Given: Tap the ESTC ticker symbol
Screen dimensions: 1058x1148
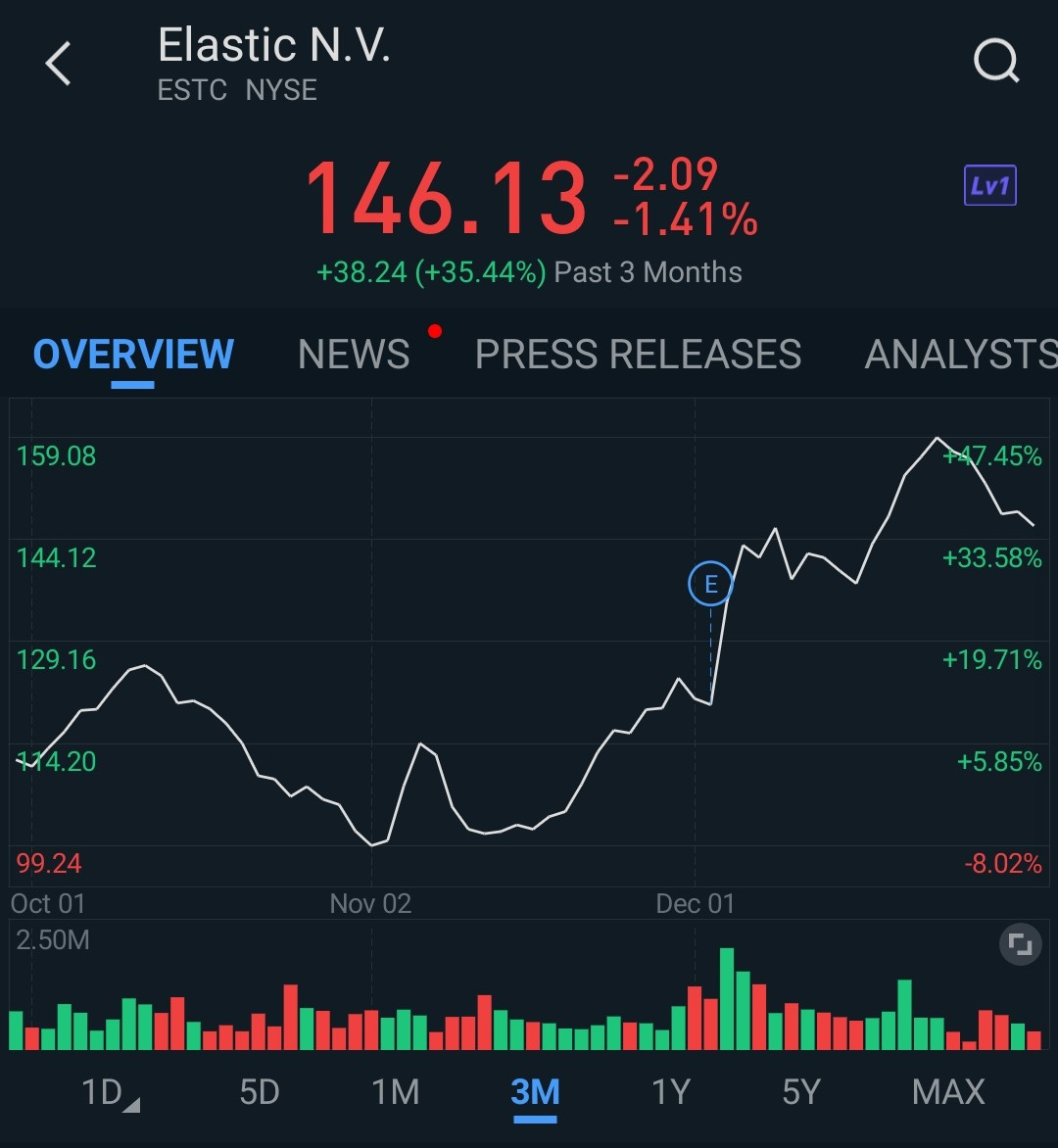Looking at the screenshot, I should (x=193, y=90).
